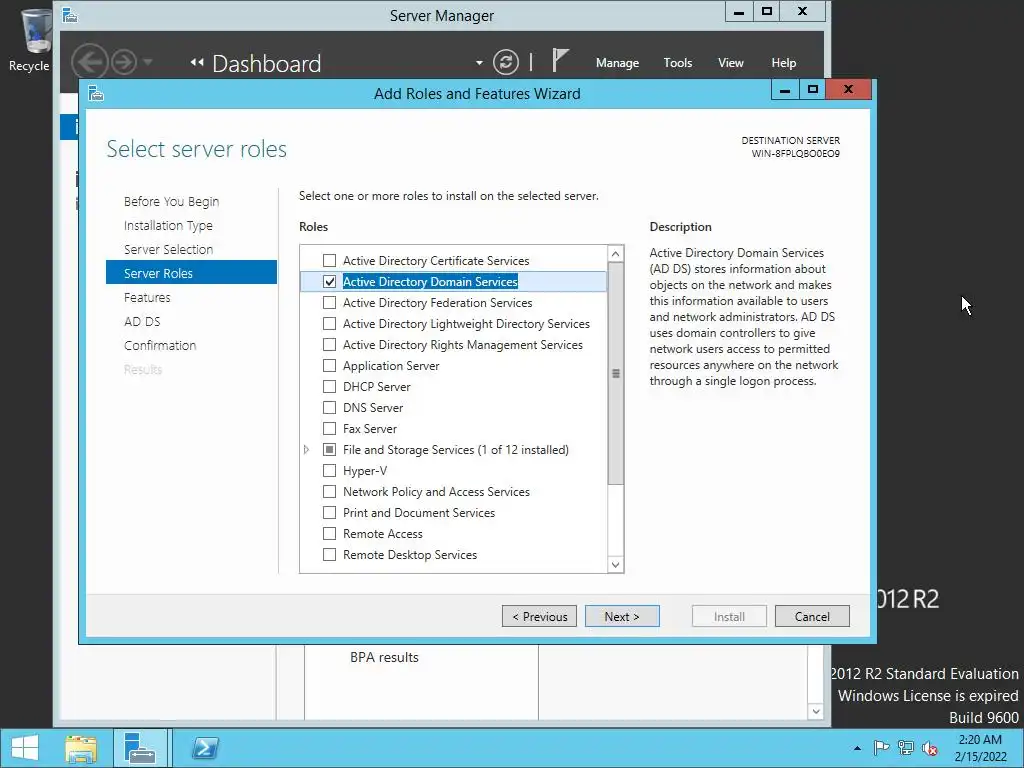
Task: Go to Server Selection step
Action: [168, 249]
